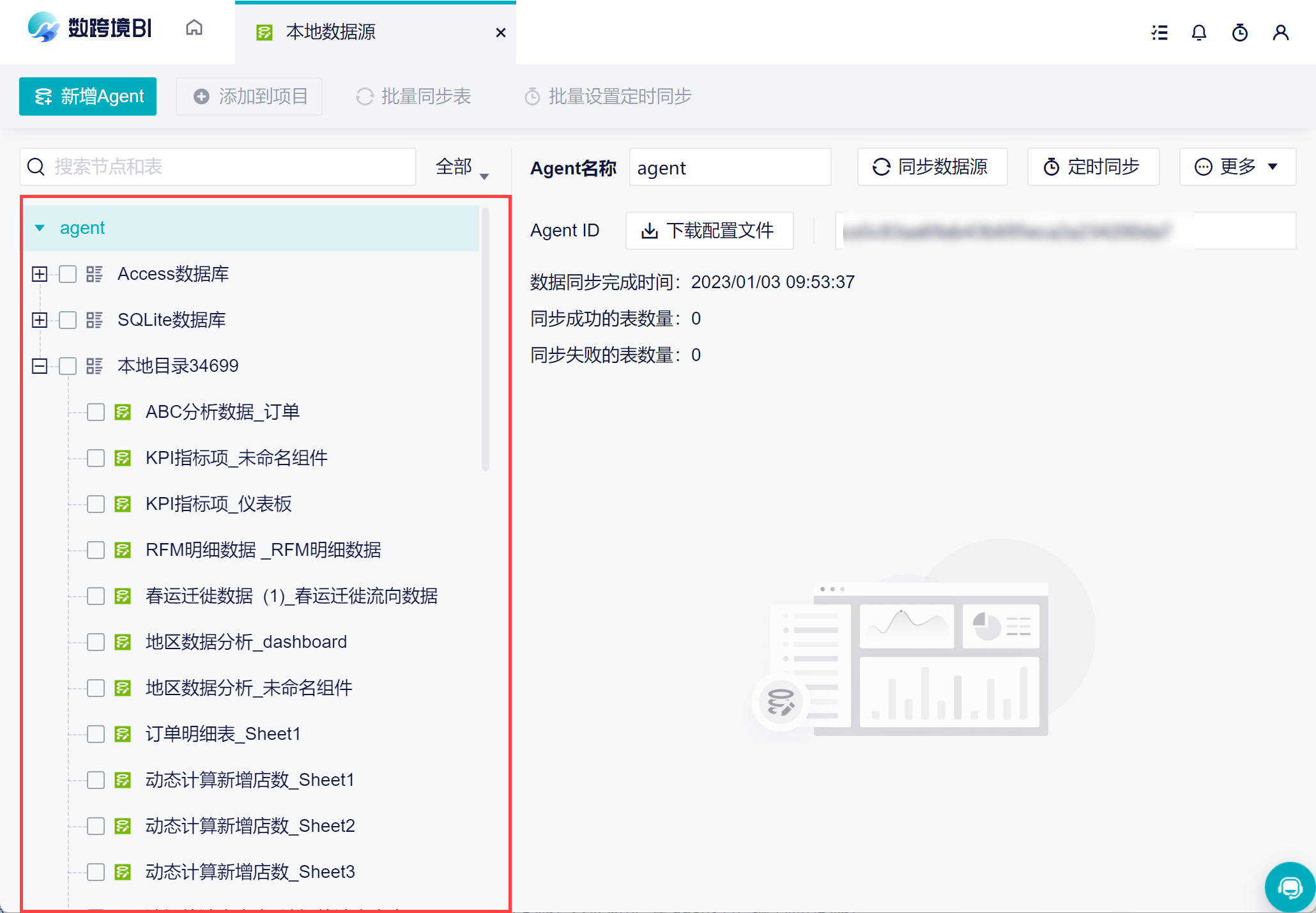Click 下载配置文件 button
Viewport: 1316px width, 913px height.
click(709, 231)
